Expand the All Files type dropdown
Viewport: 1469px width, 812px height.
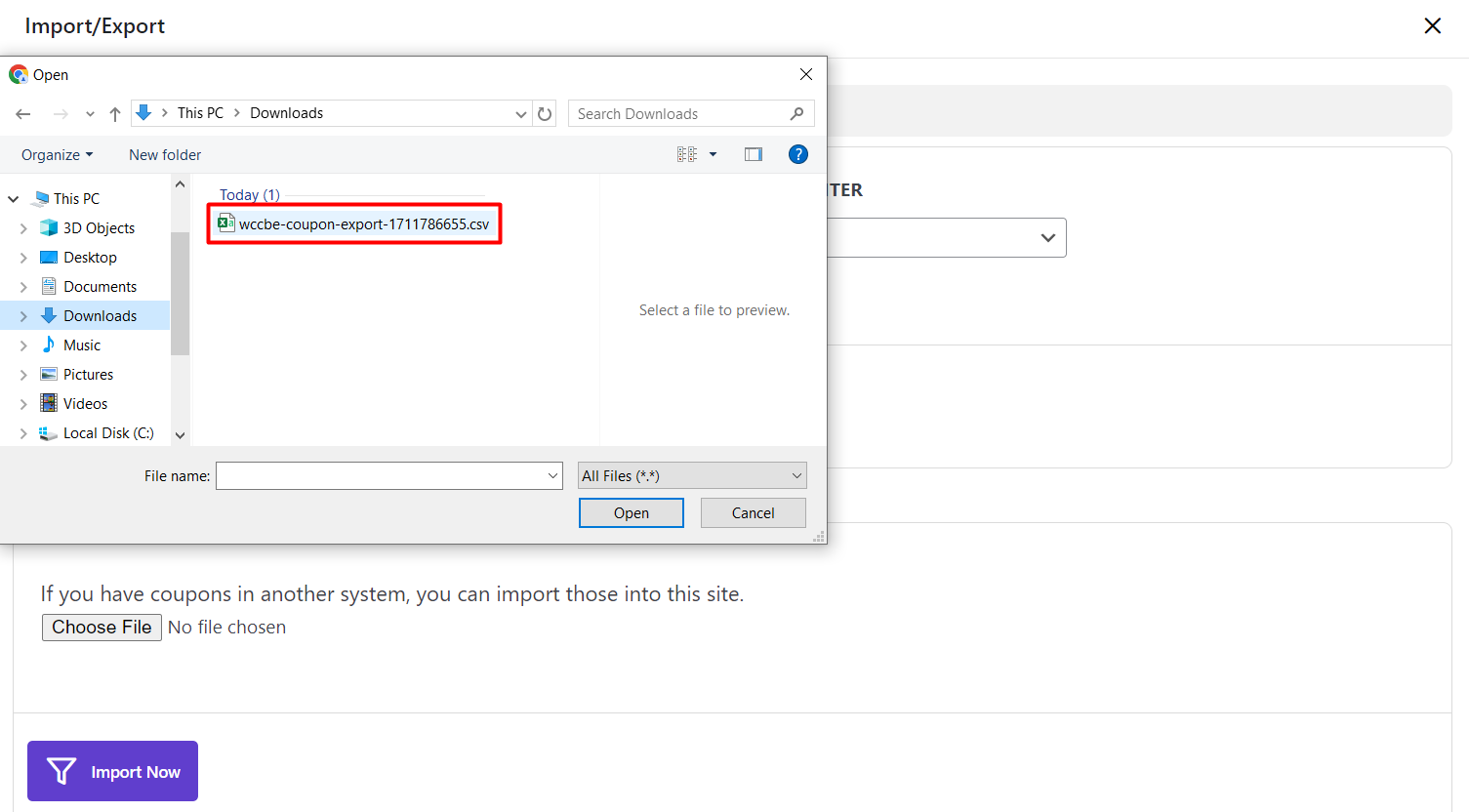click(691, 476)
